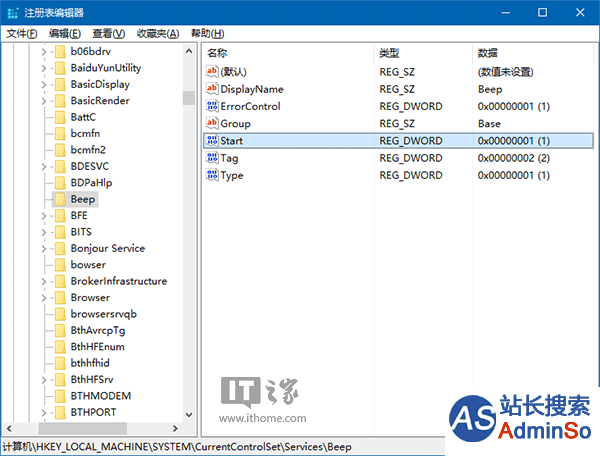
Task: Click the bcmfn2 folder icon
Action: click(60, 150)
